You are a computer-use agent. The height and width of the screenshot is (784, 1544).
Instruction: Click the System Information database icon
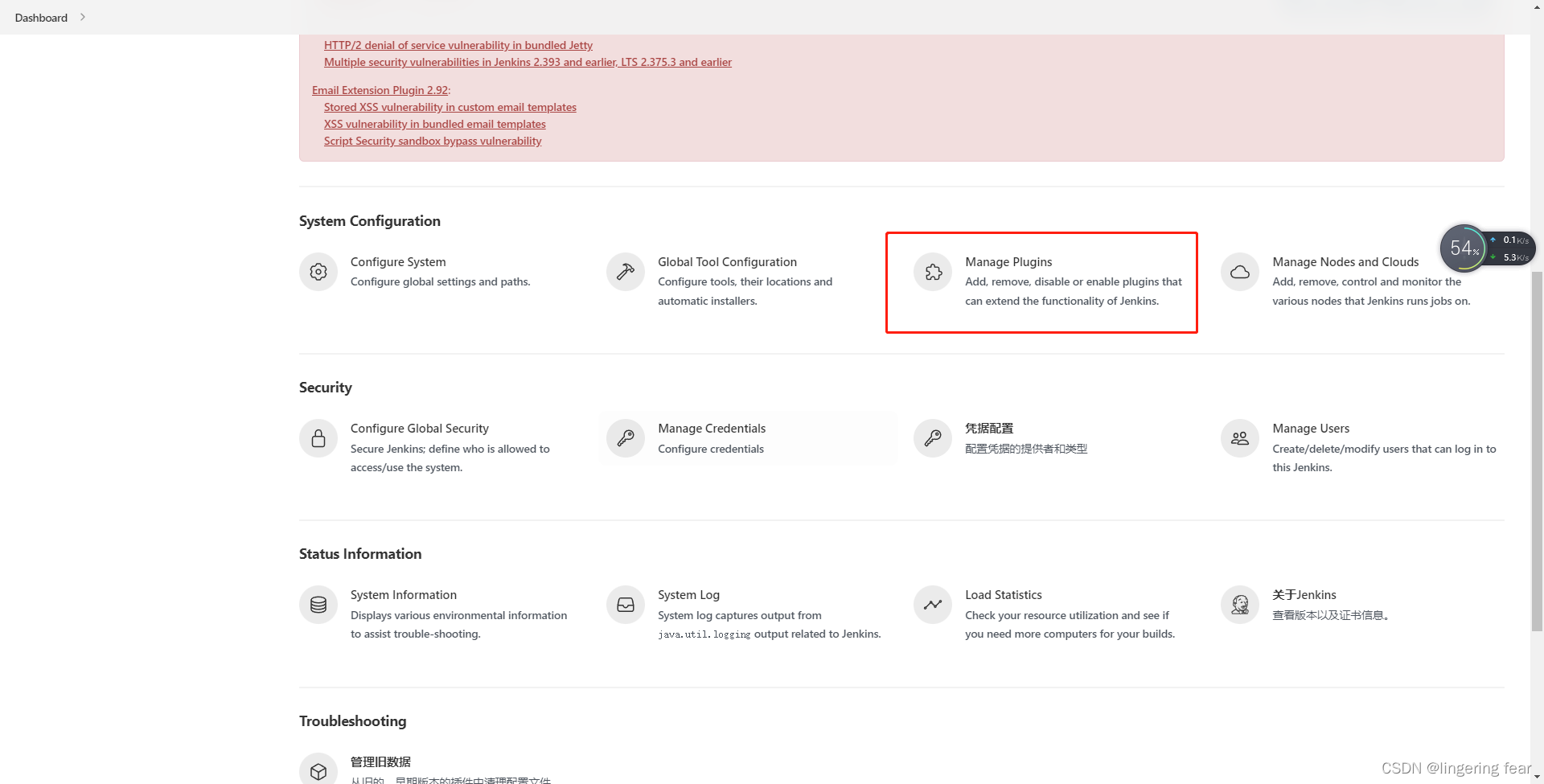pyautogui.click(x=318, y=605)
